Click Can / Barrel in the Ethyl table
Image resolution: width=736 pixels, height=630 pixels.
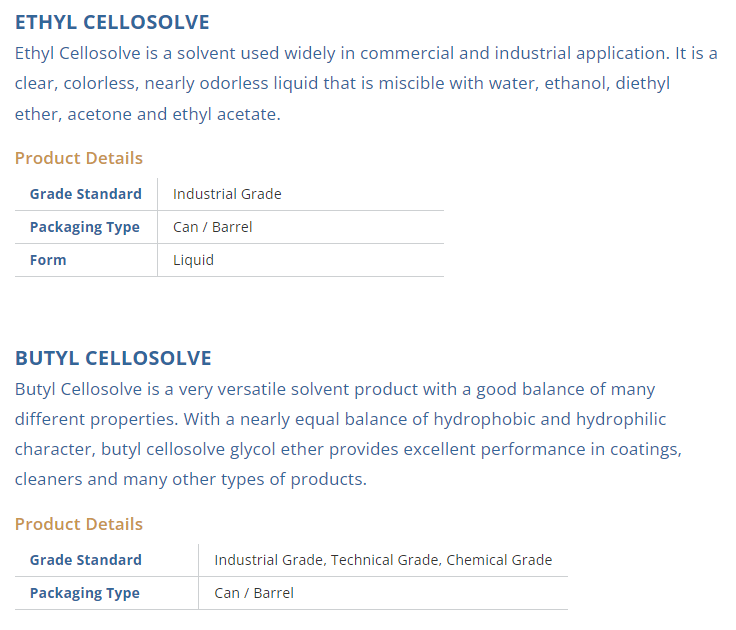[x=213, y=227]
